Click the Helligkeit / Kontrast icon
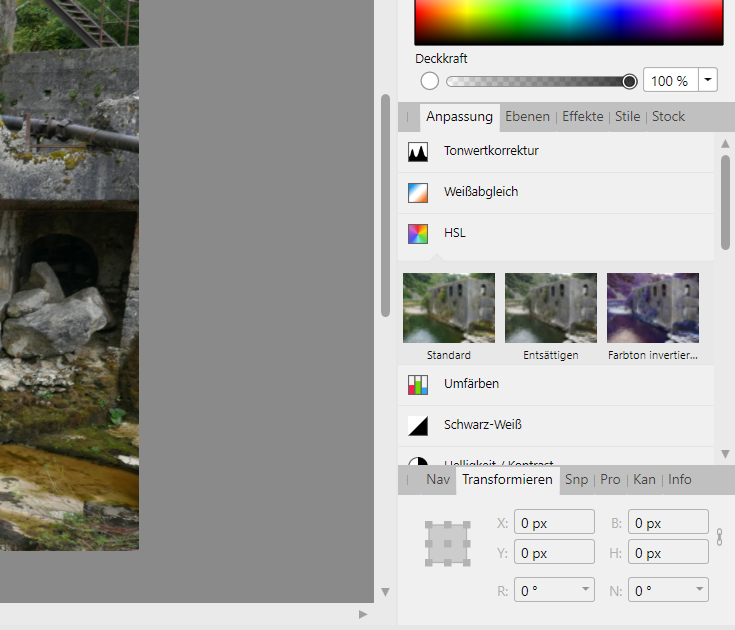Image resolution: width=735 pixels, height=630 pixels. (x=418, y=461)
